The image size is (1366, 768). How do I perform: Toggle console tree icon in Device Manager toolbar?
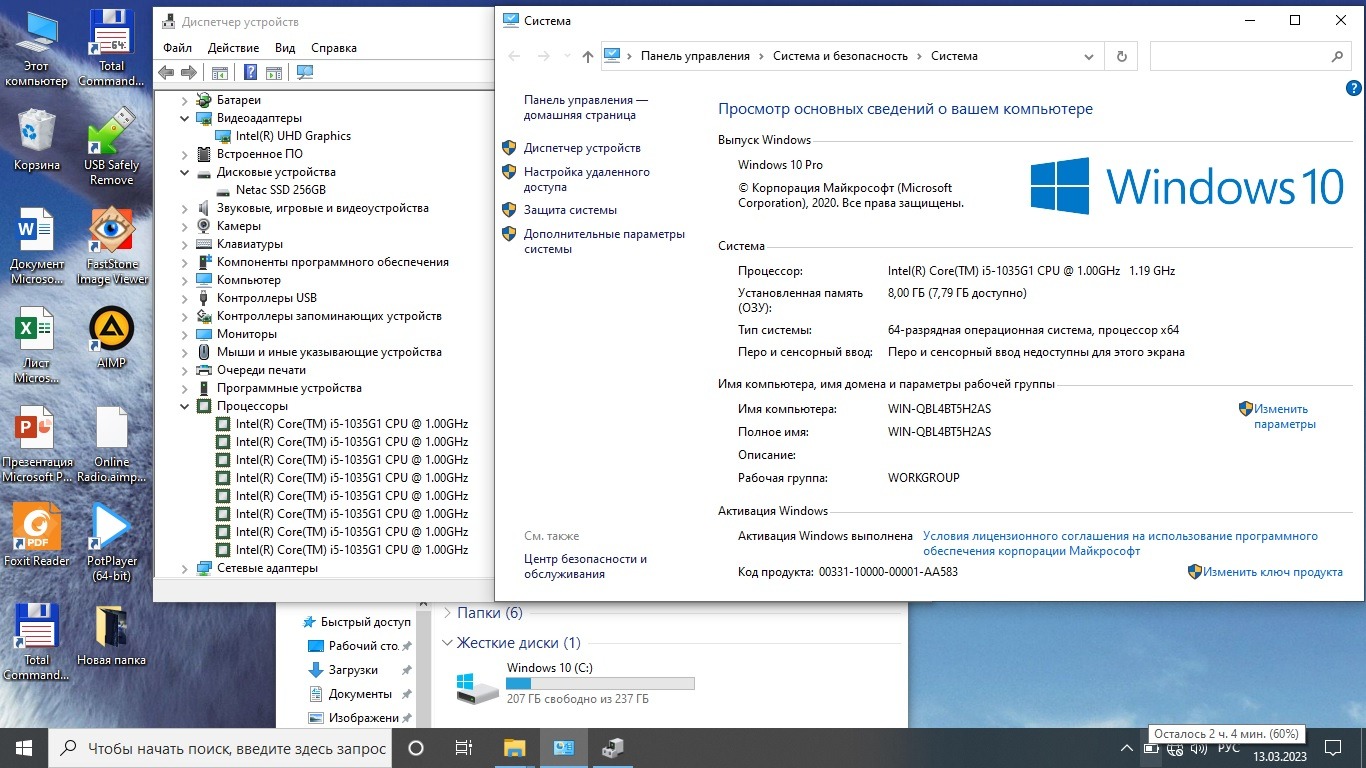220,72
